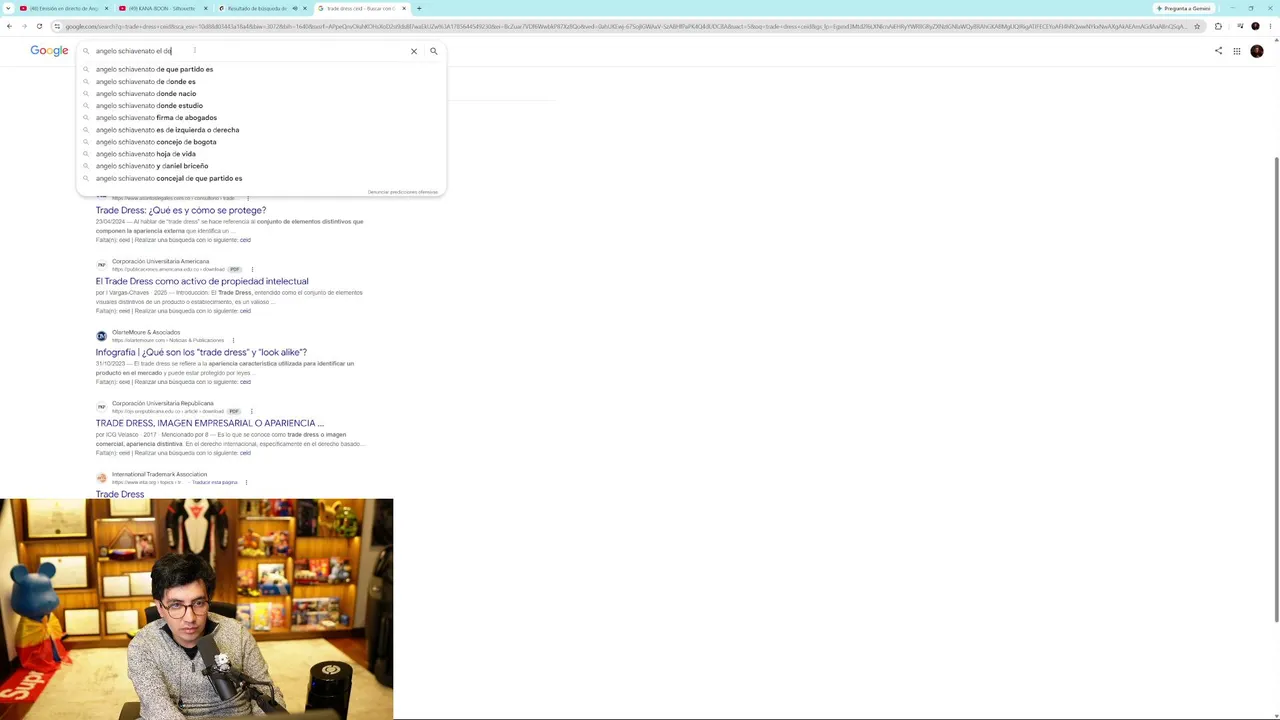
Task: Open the tab search dropdown arrow
Action: pyautogui.click(x=8, y=8)
